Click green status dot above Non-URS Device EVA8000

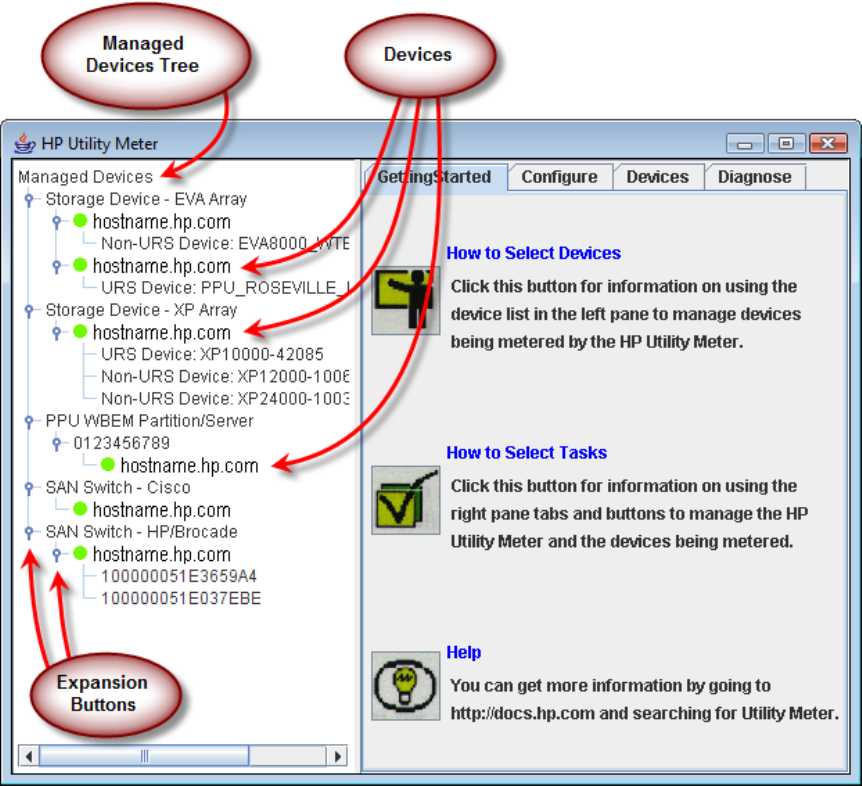[80, 221]
